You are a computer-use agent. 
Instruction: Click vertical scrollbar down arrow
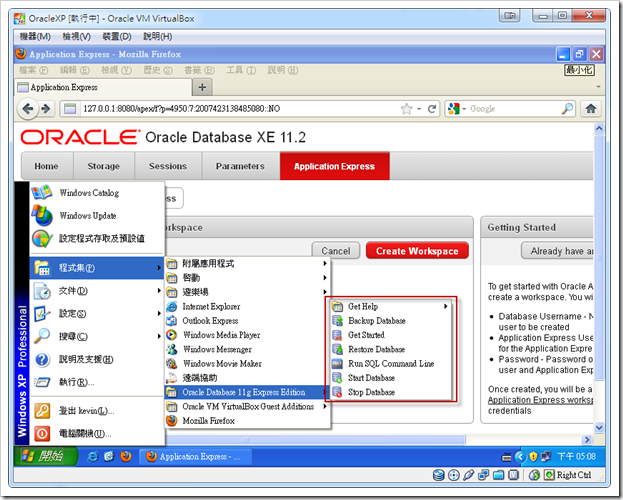tap(599, 428)
